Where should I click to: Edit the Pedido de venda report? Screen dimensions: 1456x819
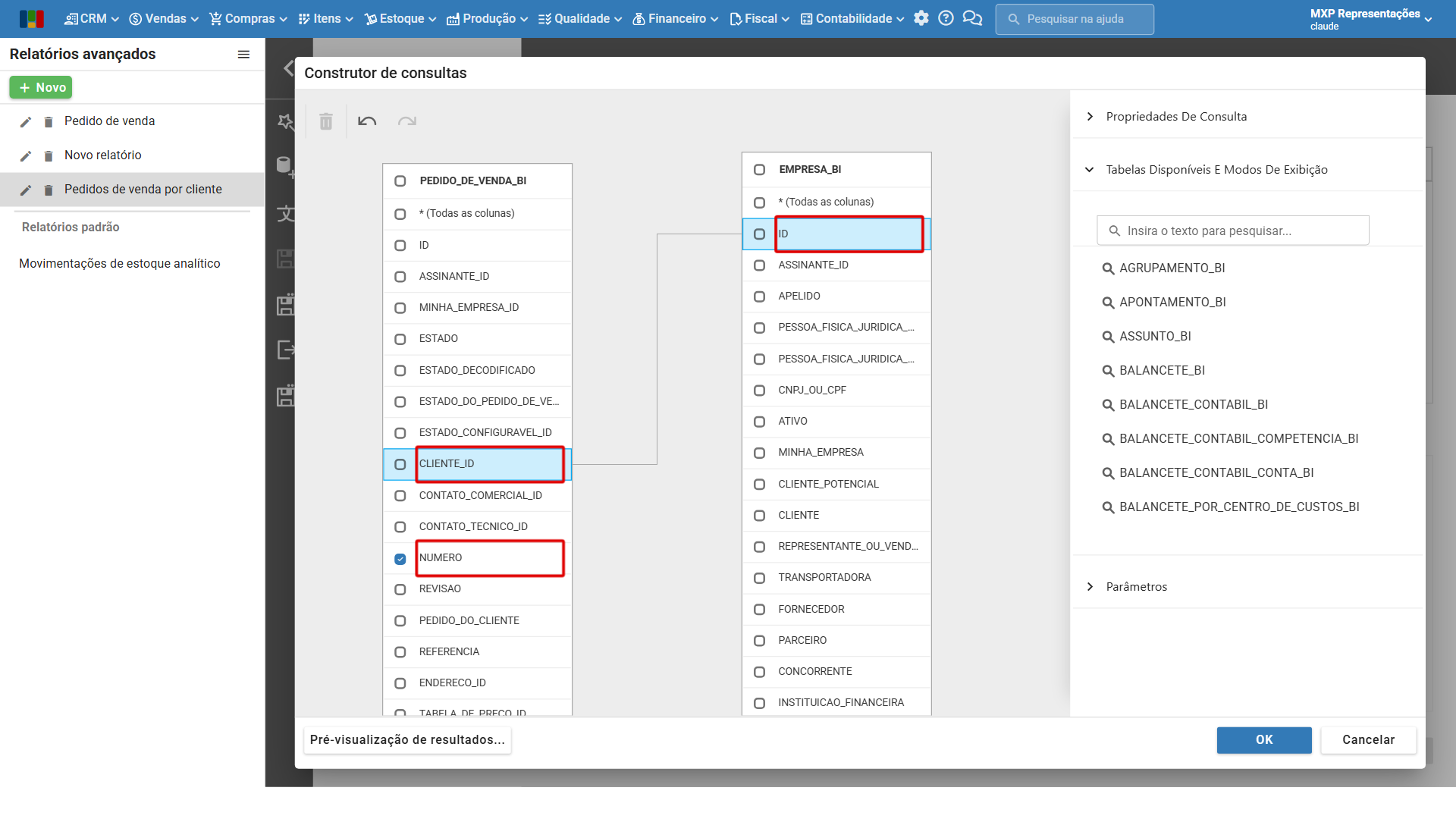click(x=26, y=122)
